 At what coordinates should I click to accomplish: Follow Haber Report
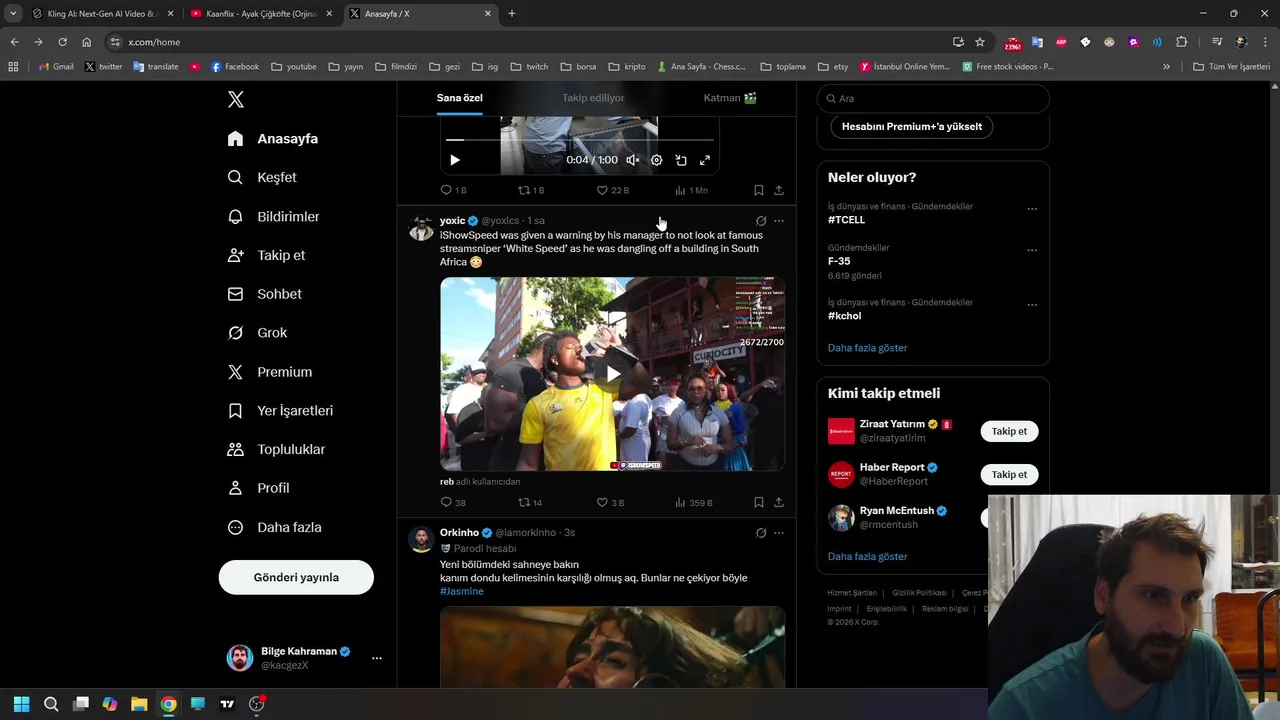click(1009, 475)
